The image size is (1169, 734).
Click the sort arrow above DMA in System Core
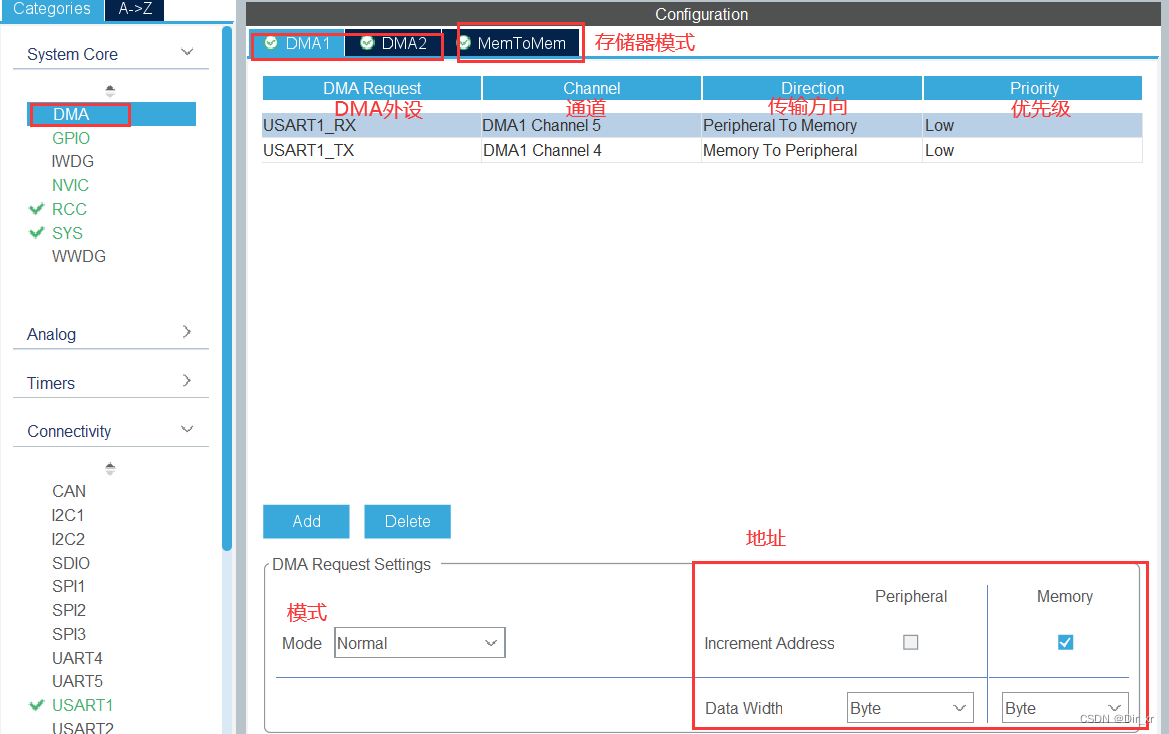tap(110, 89)
